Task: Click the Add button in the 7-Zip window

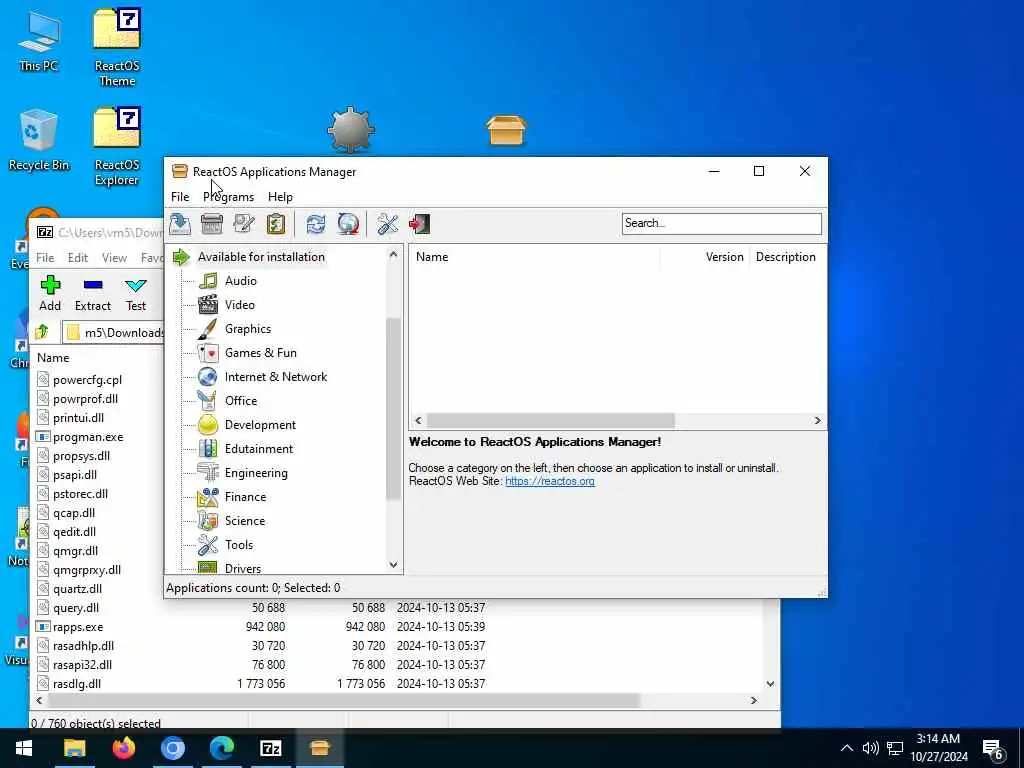Action: point(50,293)
